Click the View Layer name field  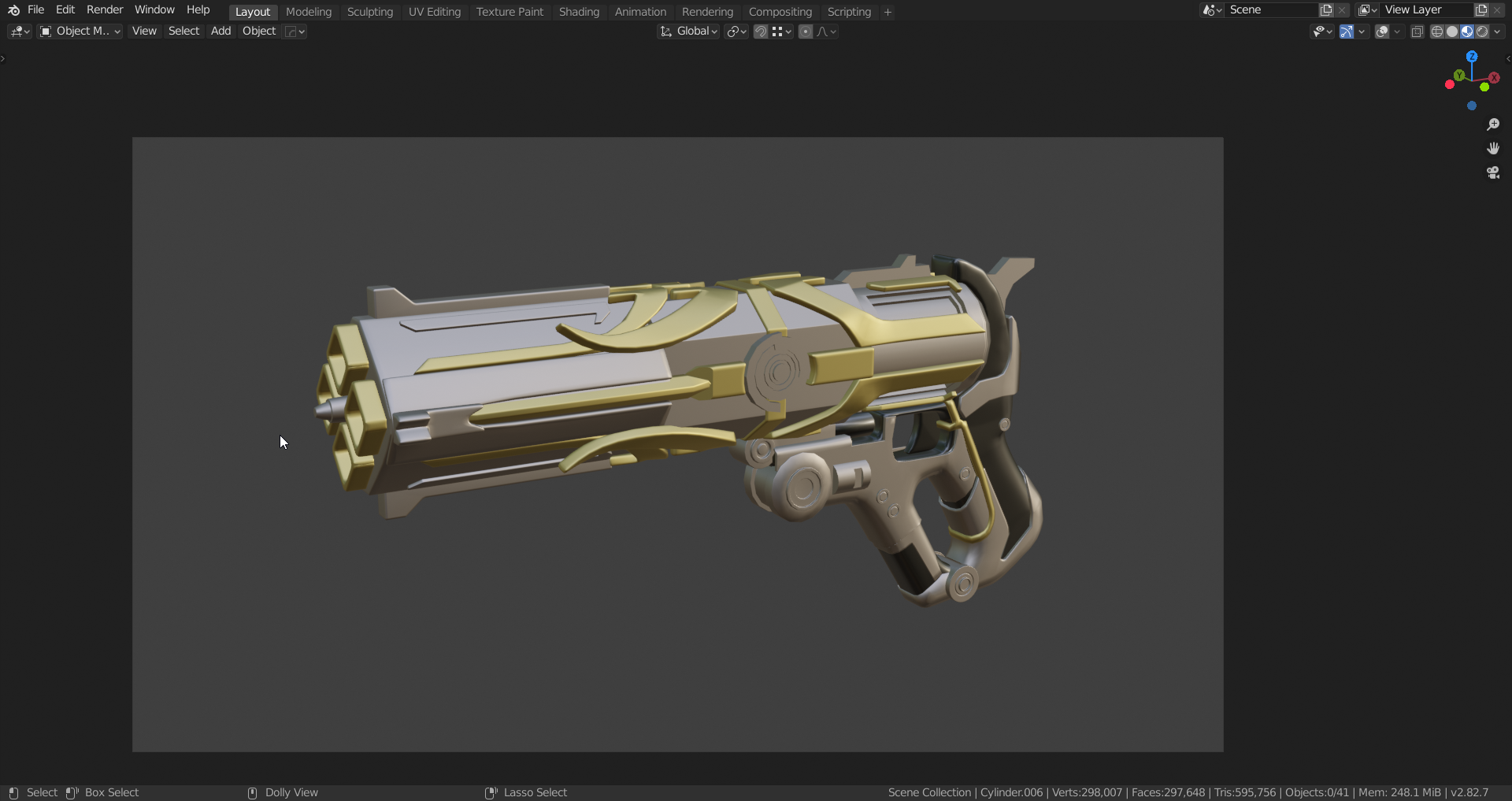[1427, 10]
